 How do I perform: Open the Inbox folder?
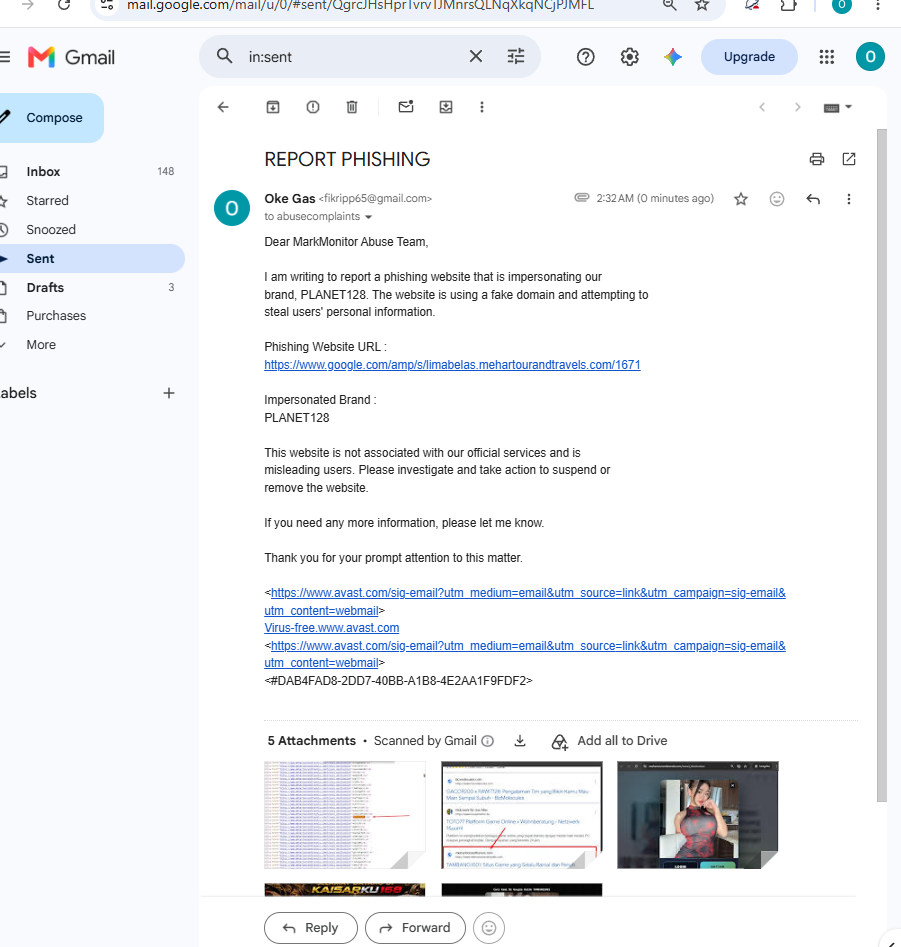(43, 172)
